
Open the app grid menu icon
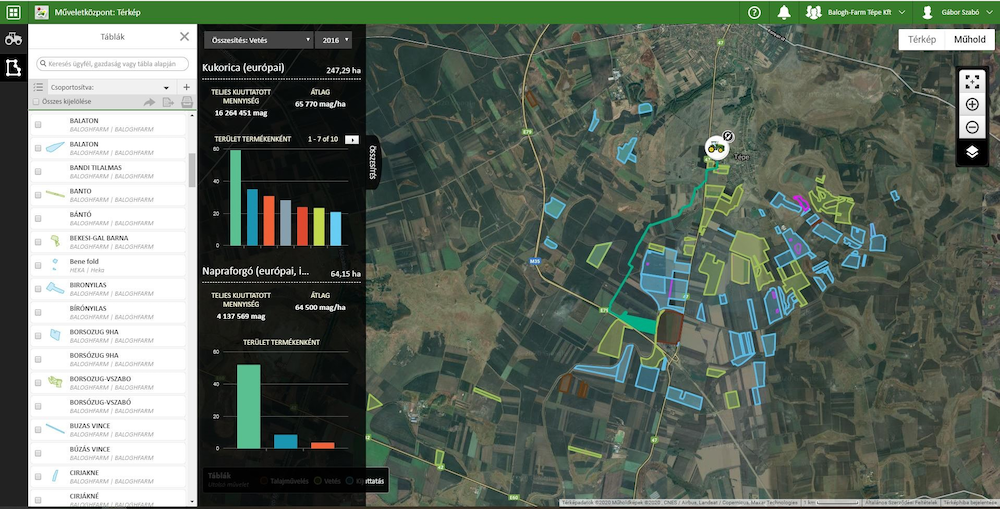[x=13, y=12]
